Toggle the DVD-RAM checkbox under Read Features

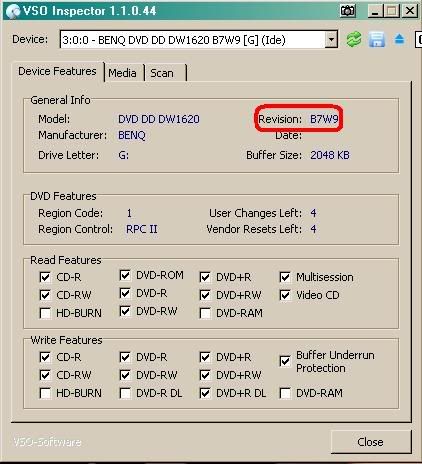205,313
